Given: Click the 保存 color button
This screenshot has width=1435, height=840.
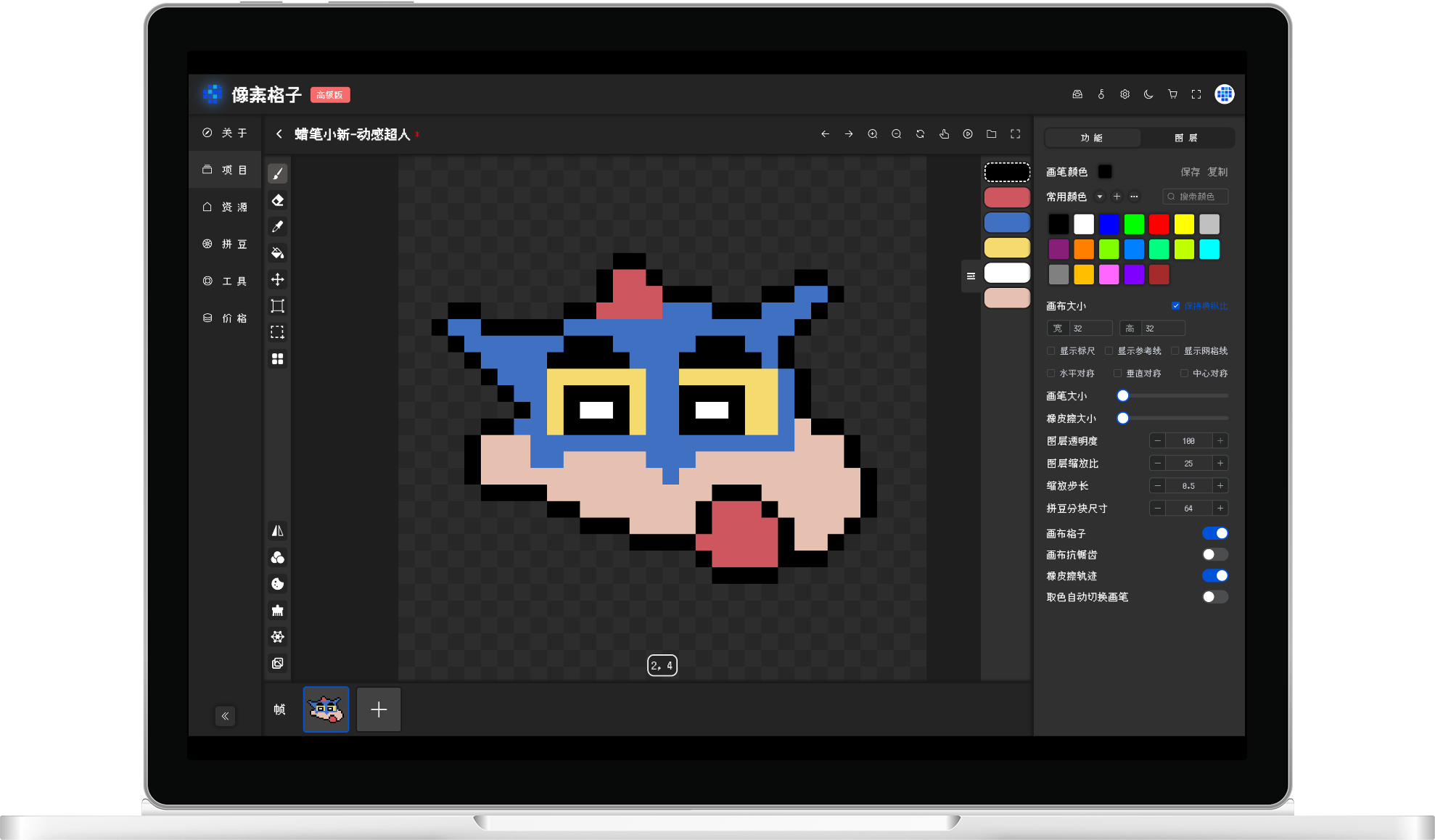Looking at the screenshot, I should 1190,172.
